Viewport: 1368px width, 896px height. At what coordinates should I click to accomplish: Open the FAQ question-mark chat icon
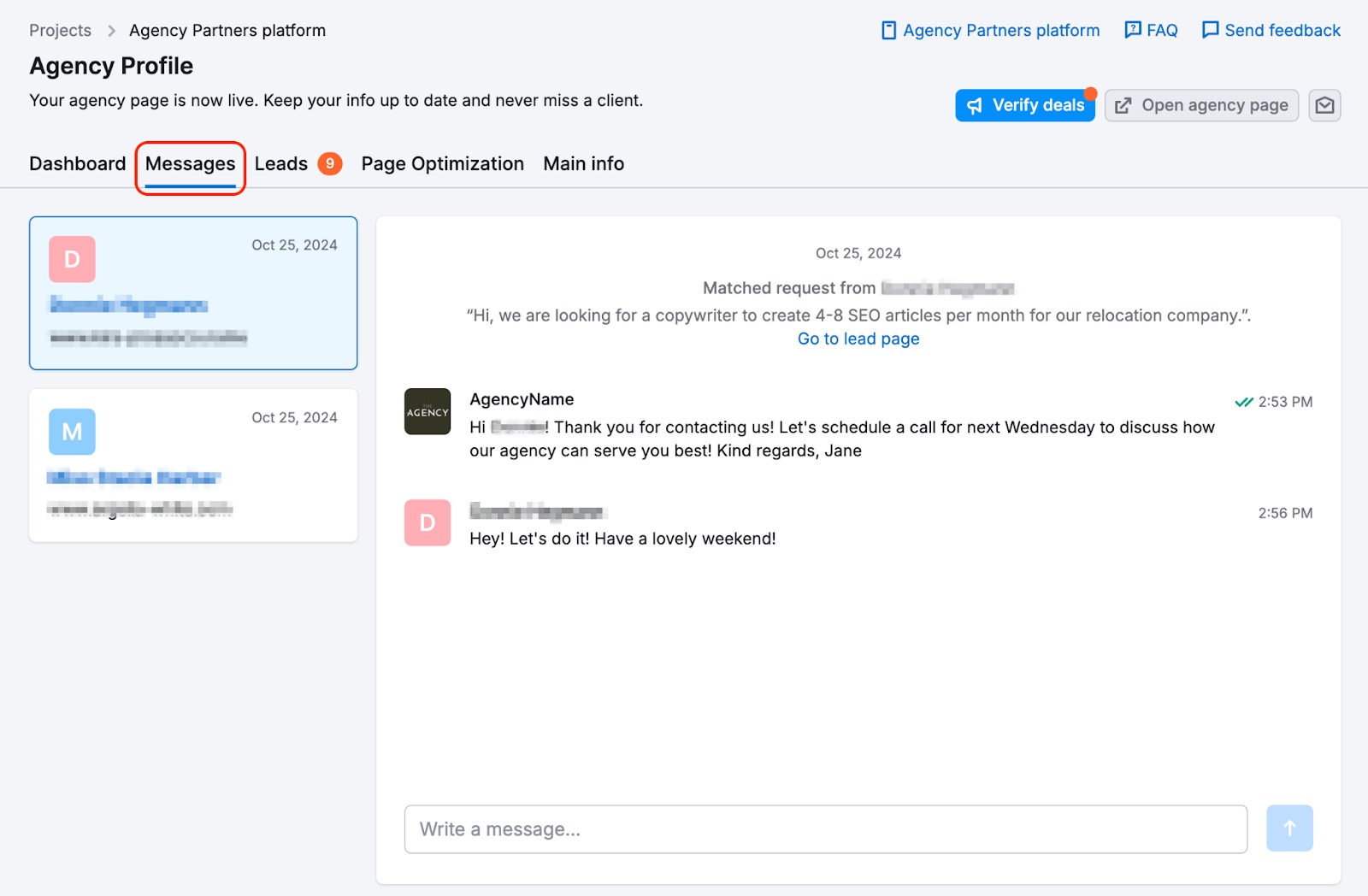click(1131, 29)
